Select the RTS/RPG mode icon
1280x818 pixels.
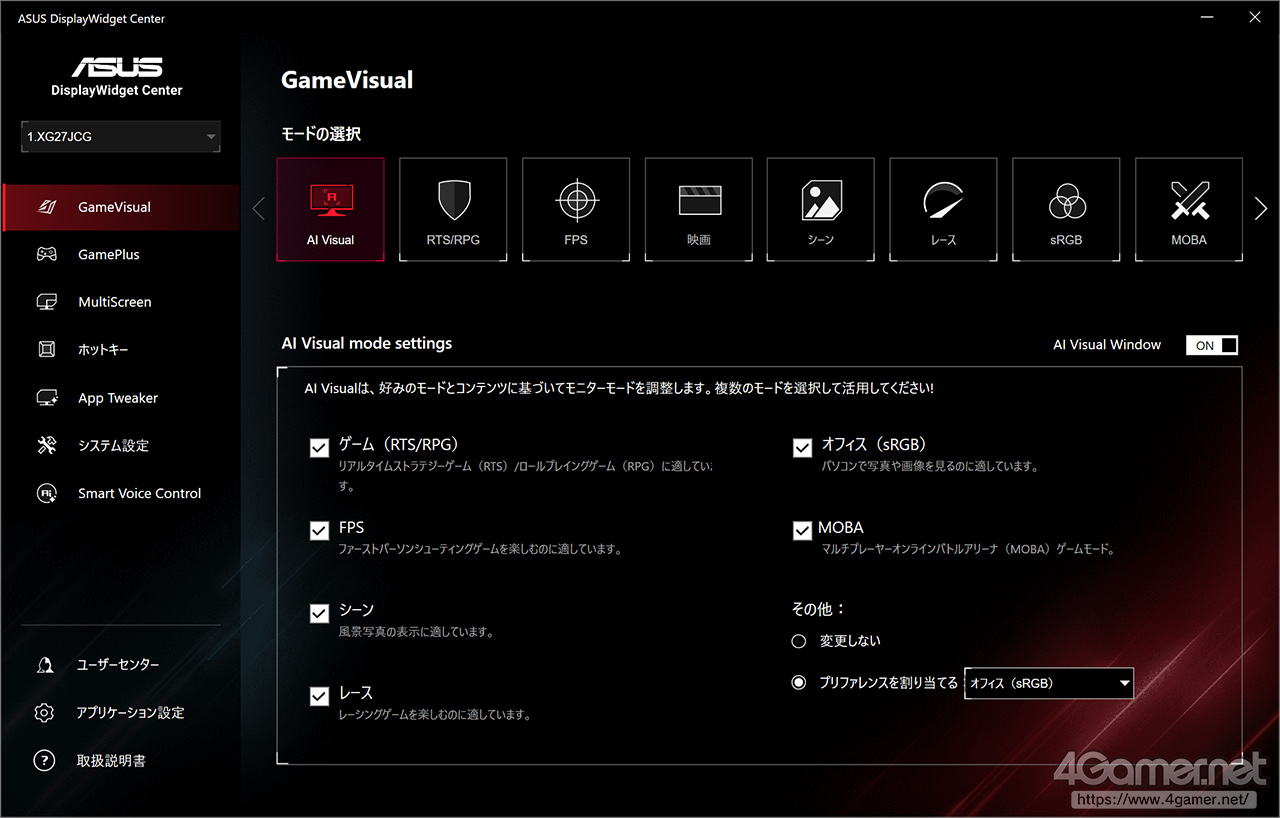click(x=453, y=209)
